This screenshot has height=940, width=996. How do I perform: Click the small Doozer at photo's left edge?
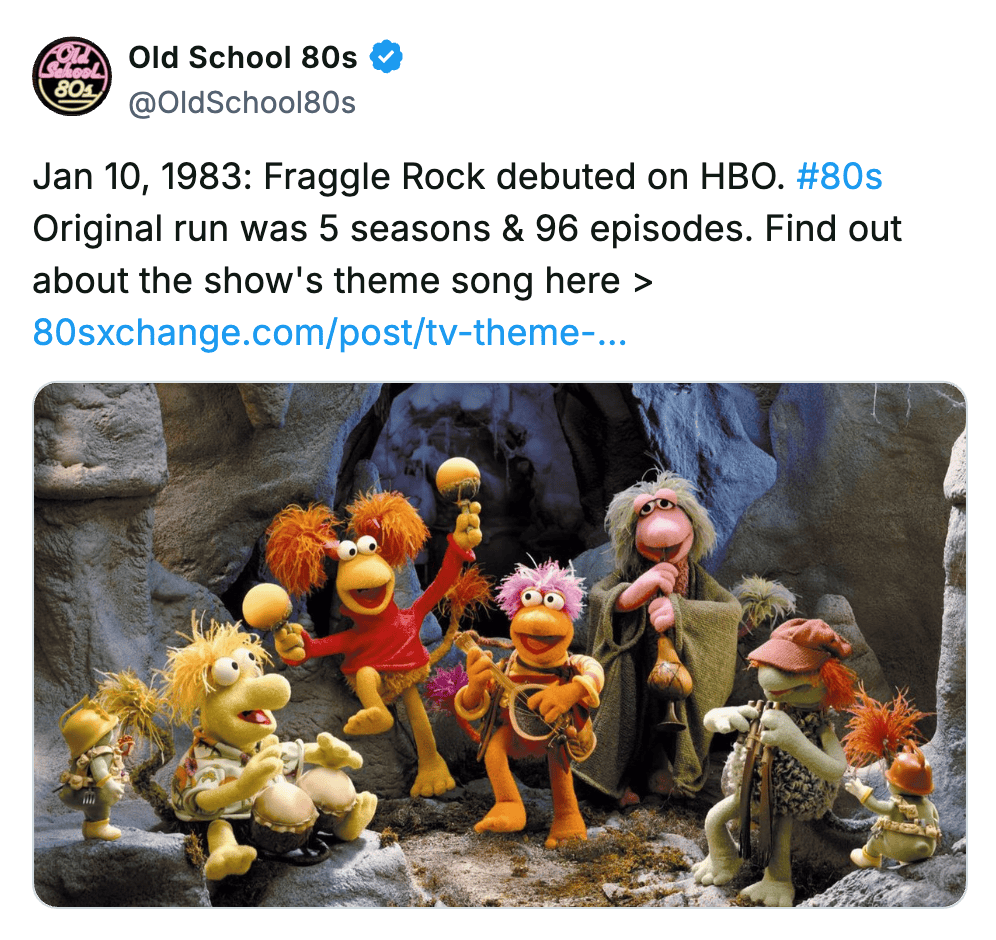tap(92, 762)
